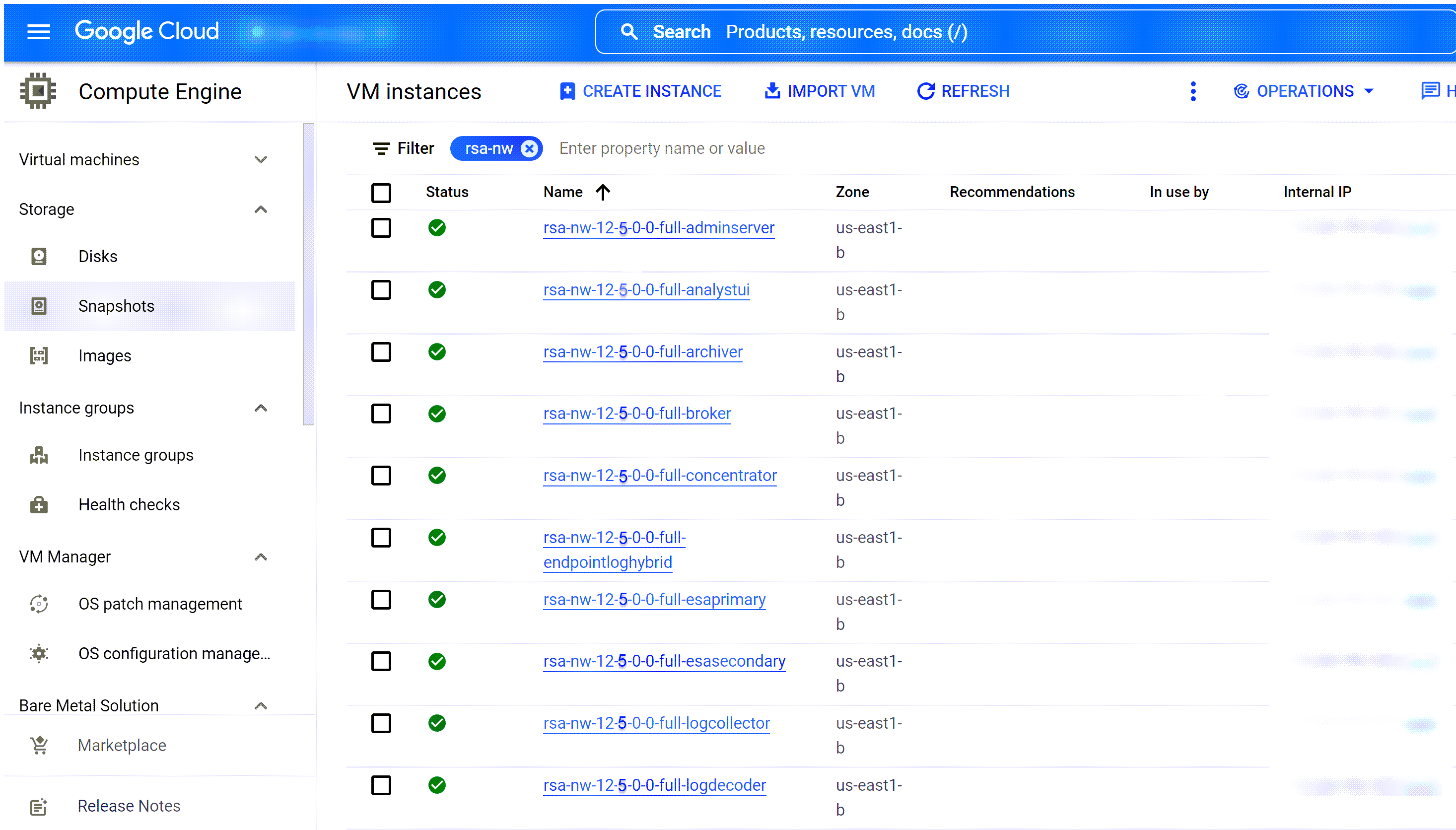
Task: Click the Images icon in sidebar
Action: pos(39,356)
